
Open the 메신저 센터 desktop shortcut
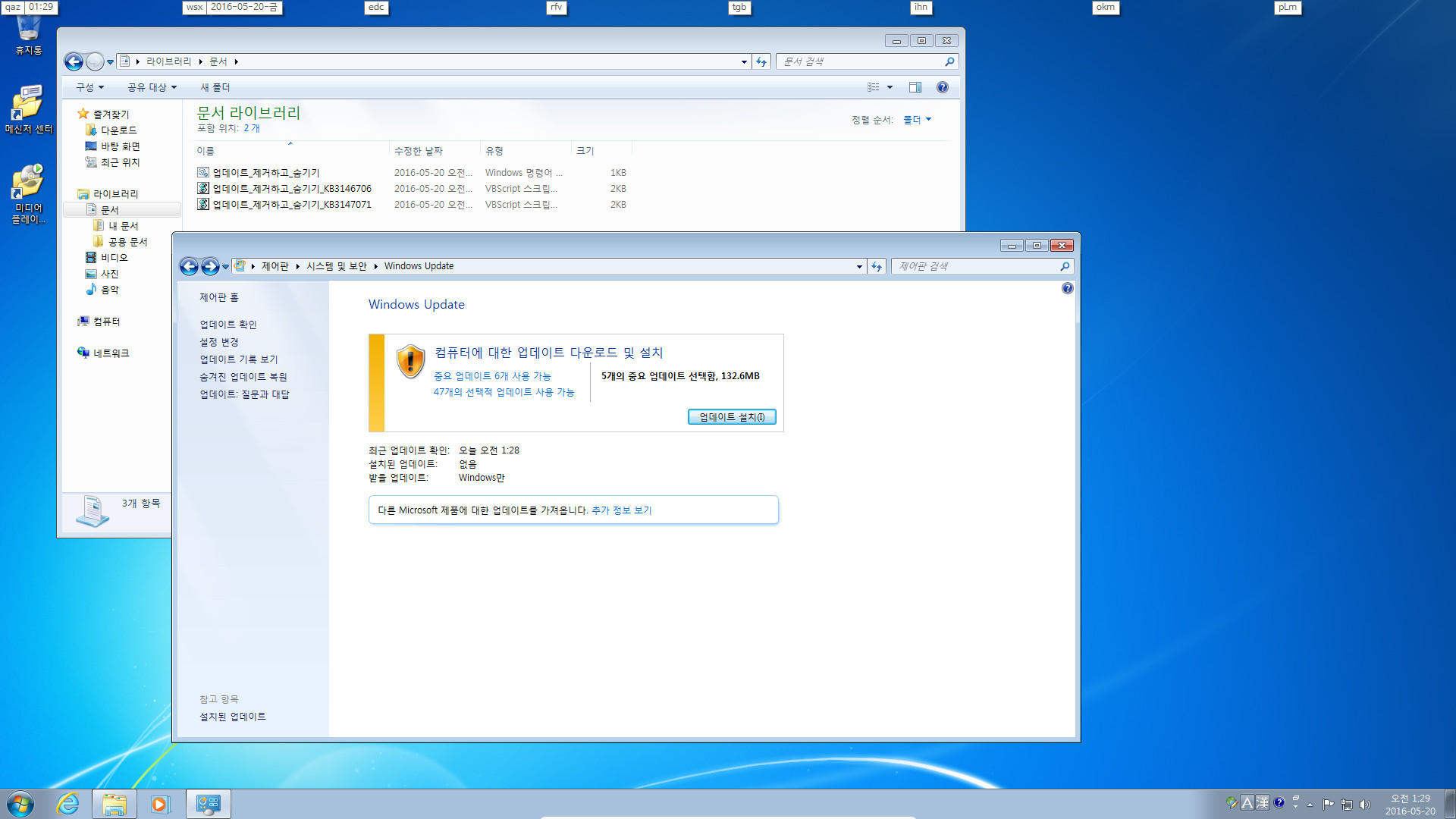29,109
